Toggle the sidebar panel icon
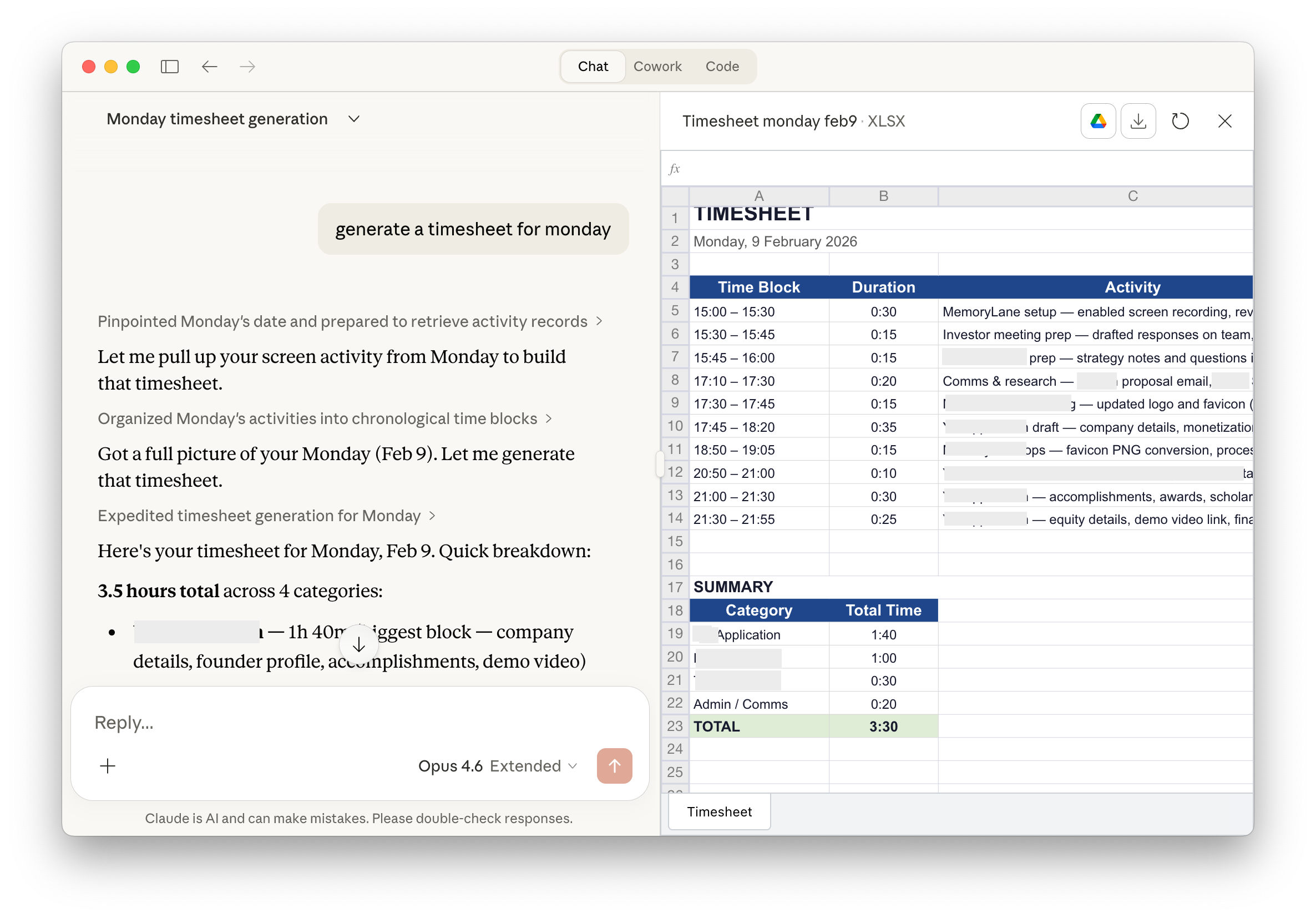The height and width of the screenshot is (918, 1316). click(170, 67)
